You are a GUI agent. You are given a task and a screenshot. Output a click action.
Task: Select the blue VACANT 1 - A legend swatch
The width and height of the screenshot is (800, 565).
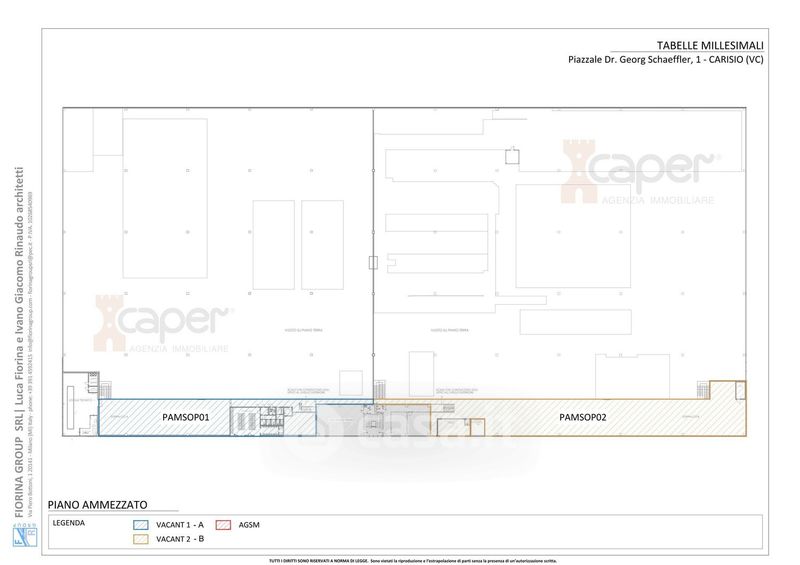[141, 524]
